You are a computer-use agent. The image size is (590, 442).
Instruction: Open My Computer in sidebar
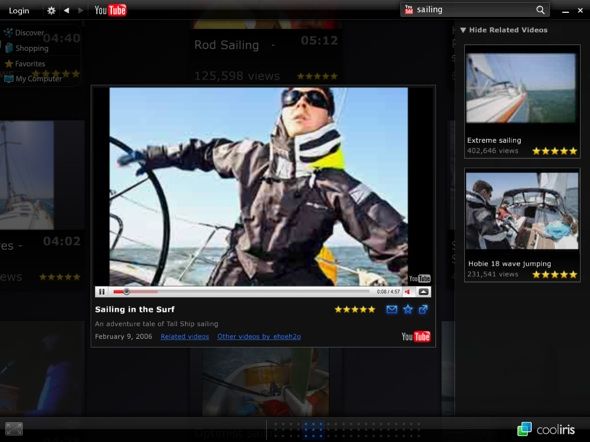33,79
